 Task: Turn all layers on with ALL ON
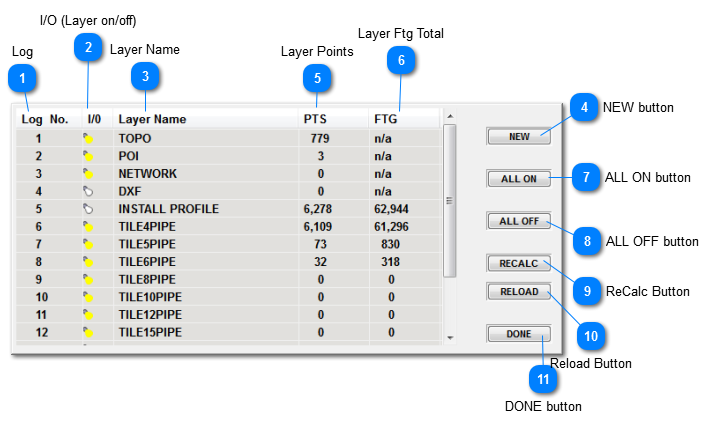point(519,179)
